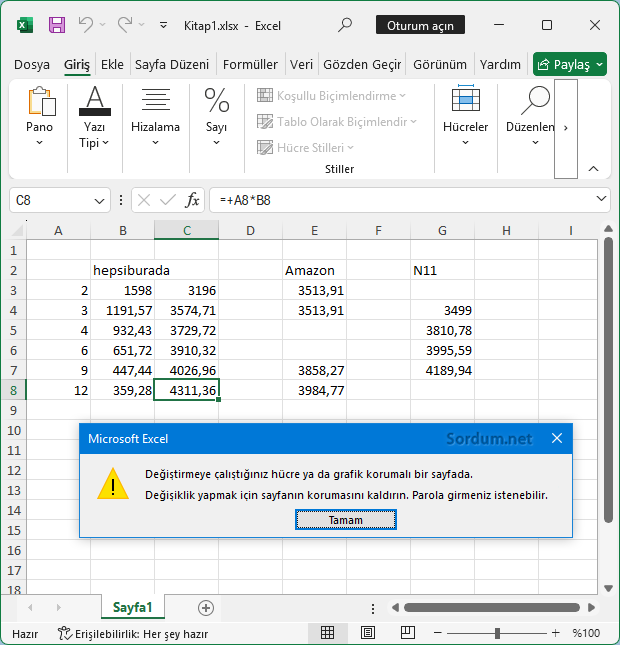This screenshot has height=645, width=620.
Task: Expand the Hizalama alignment group
Action: (x=155, y=116)
